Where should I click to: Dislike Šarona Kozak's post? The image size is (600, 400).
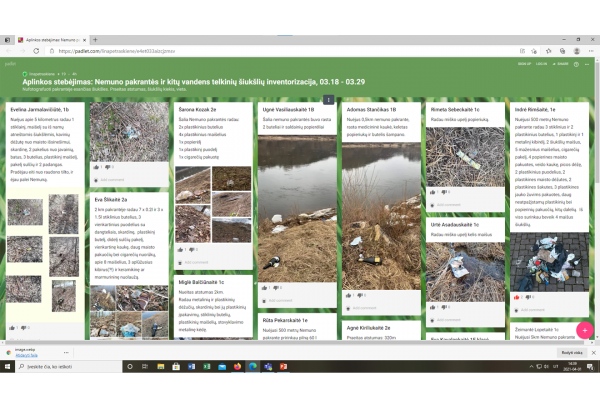tap(192, 250)
